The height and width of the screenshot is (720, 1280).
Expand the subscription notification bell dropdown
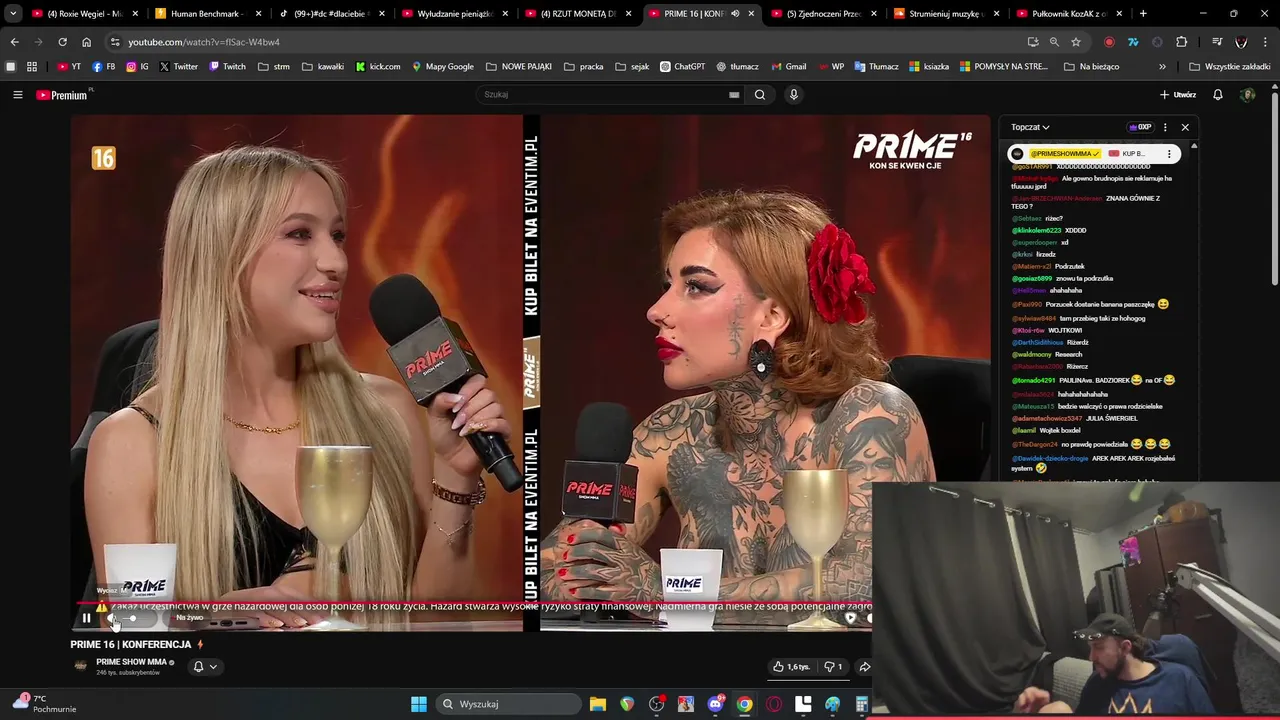point(205,667)
